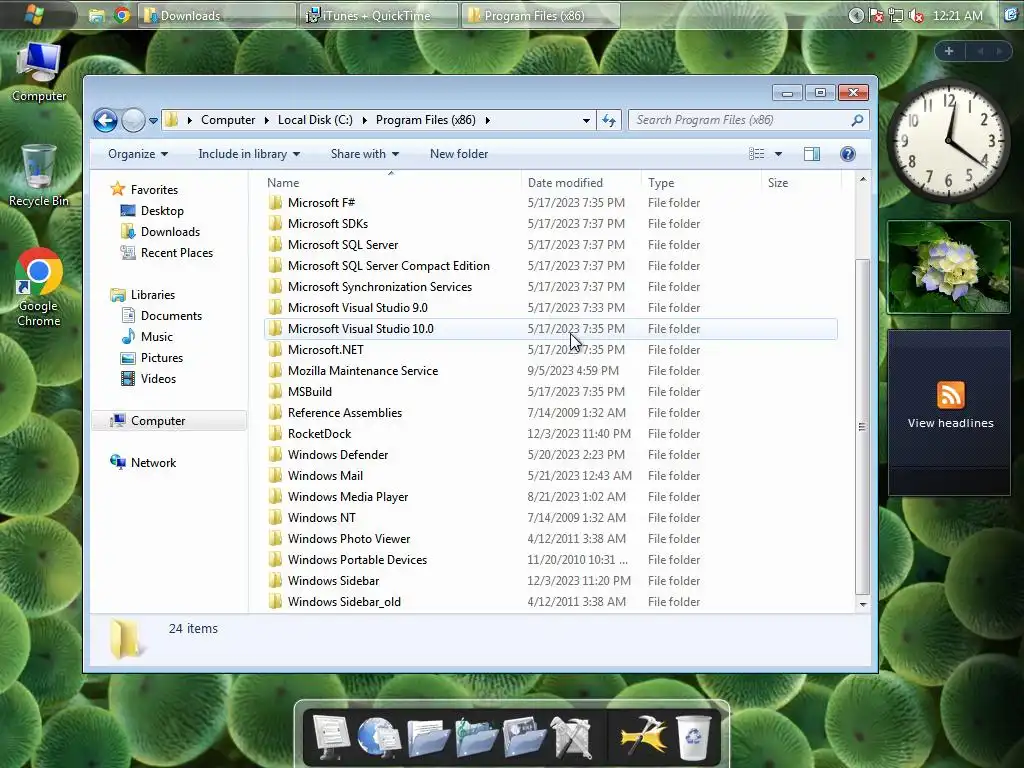
Task: Sort by the Date modified column header
Action: click(565, 183)
